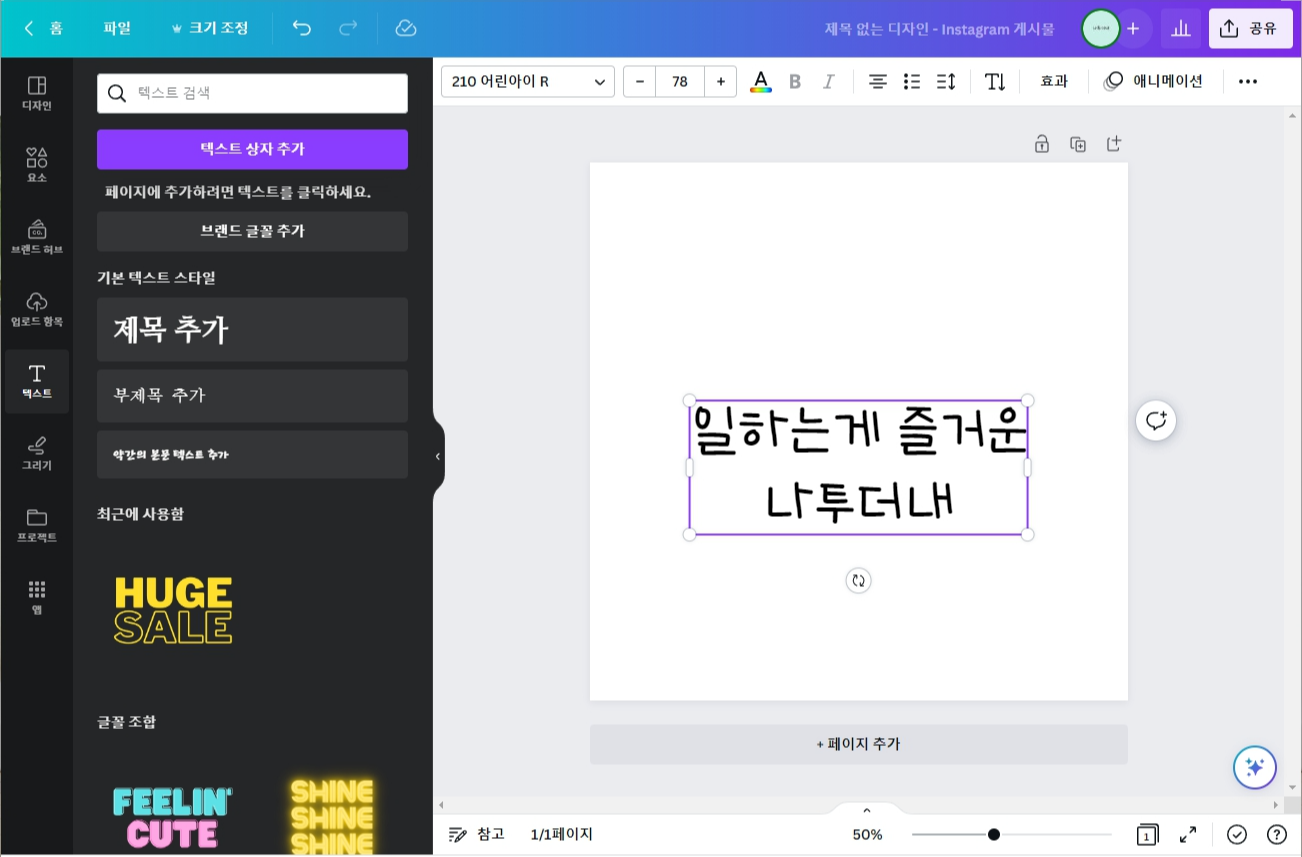This screenshot has width=1302, height=857.
Task: Lock the page with padlock icon
Action: tap(1042, 144)
